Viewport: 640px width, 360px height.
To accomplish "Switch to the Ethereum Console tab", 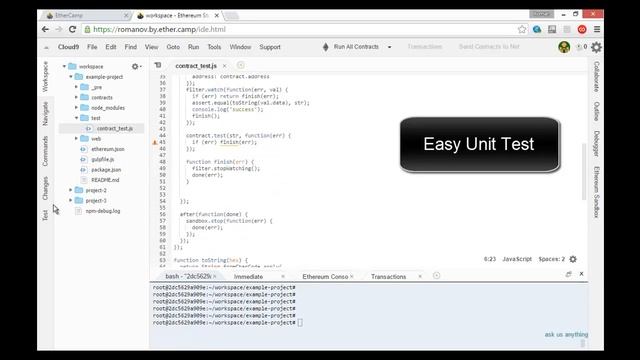I will pyautogui.click(x=325, y=276).
